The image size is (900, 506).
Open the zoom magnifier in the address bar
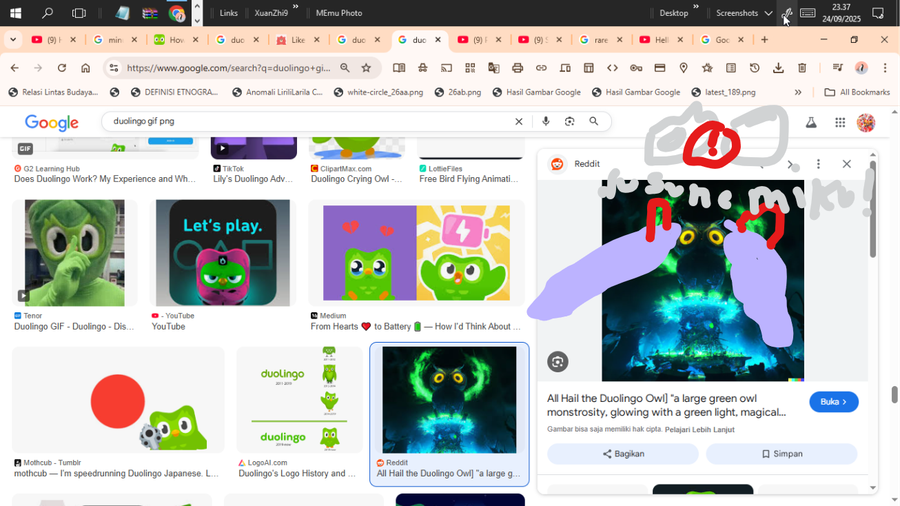[x=345, y=68]
